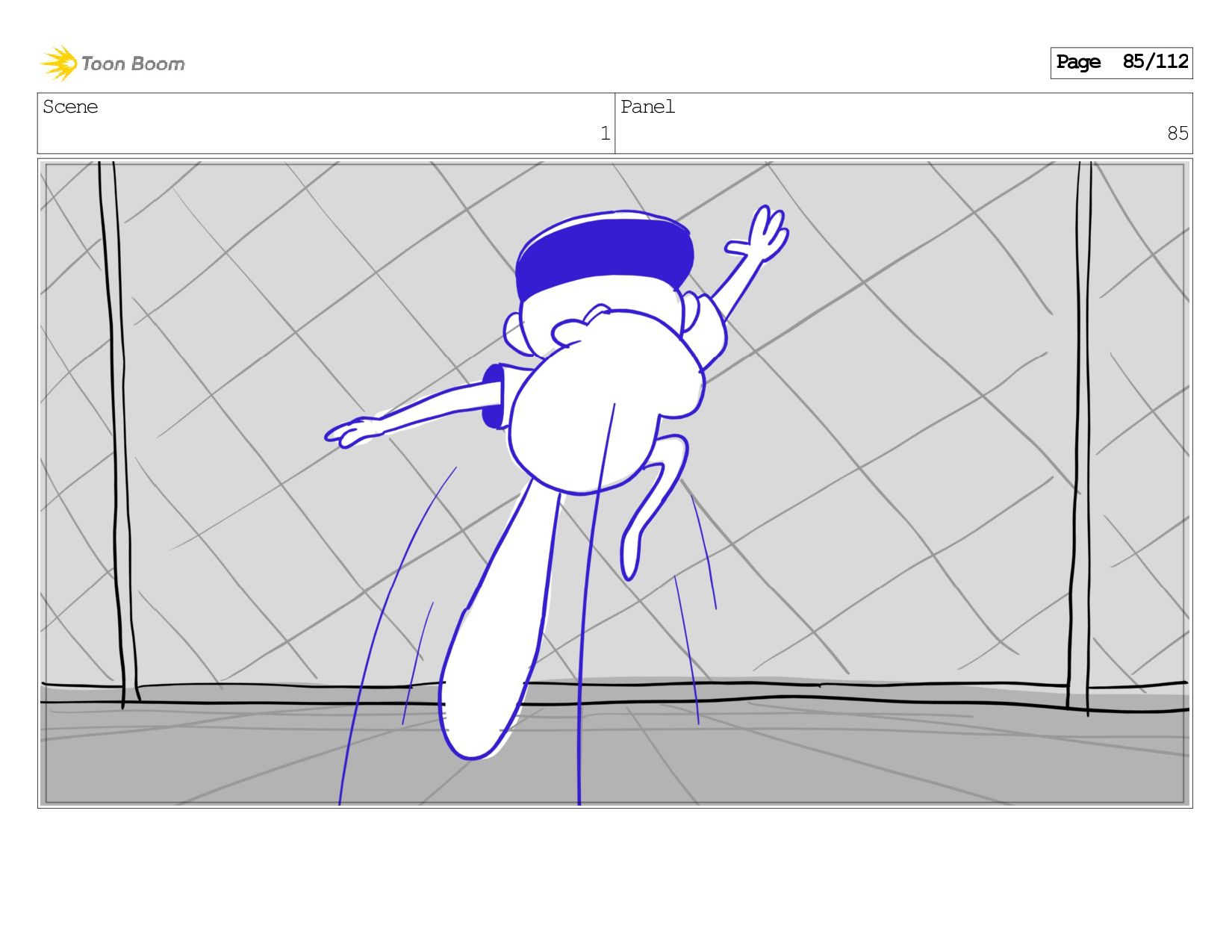The image size is (1232, 952).
Task: Click the 'Panel' label
Action: coord(647,107)
